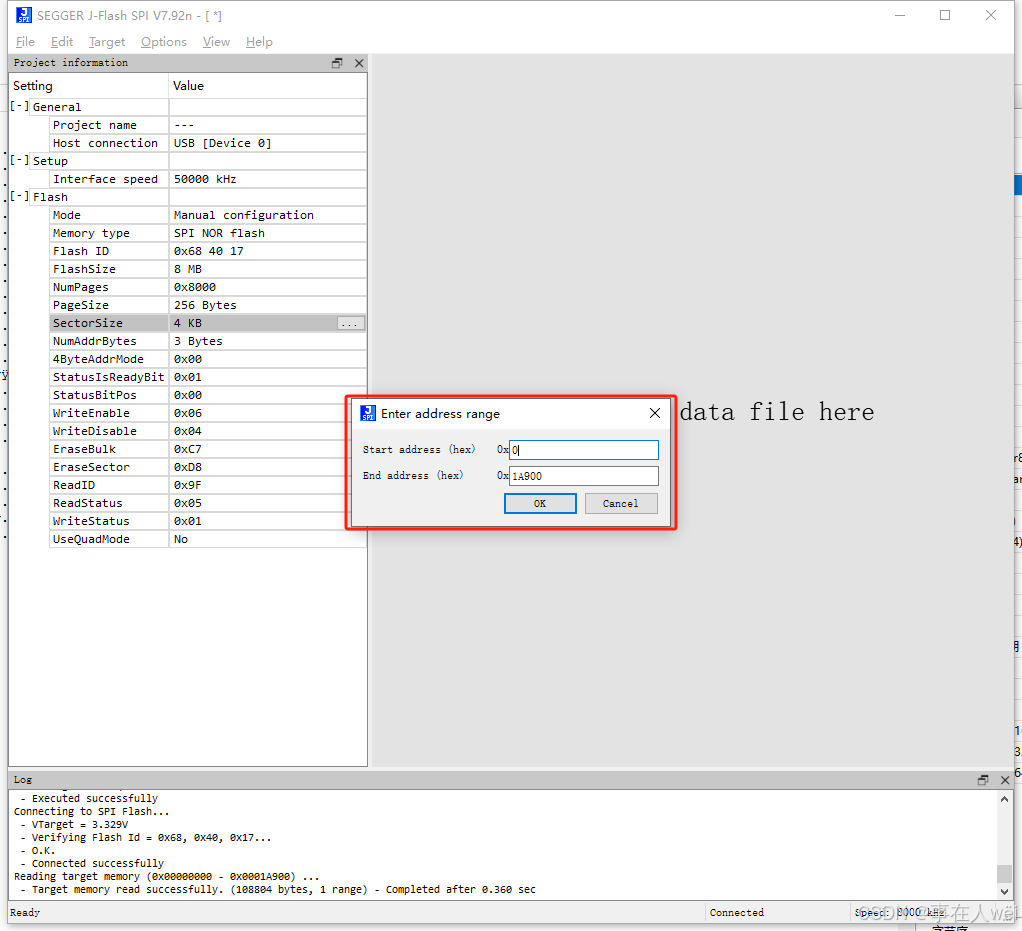Click the 'Connected successfully' log line
The width and height of the screenshot is (1022, 931).
[x=92, y=864]
